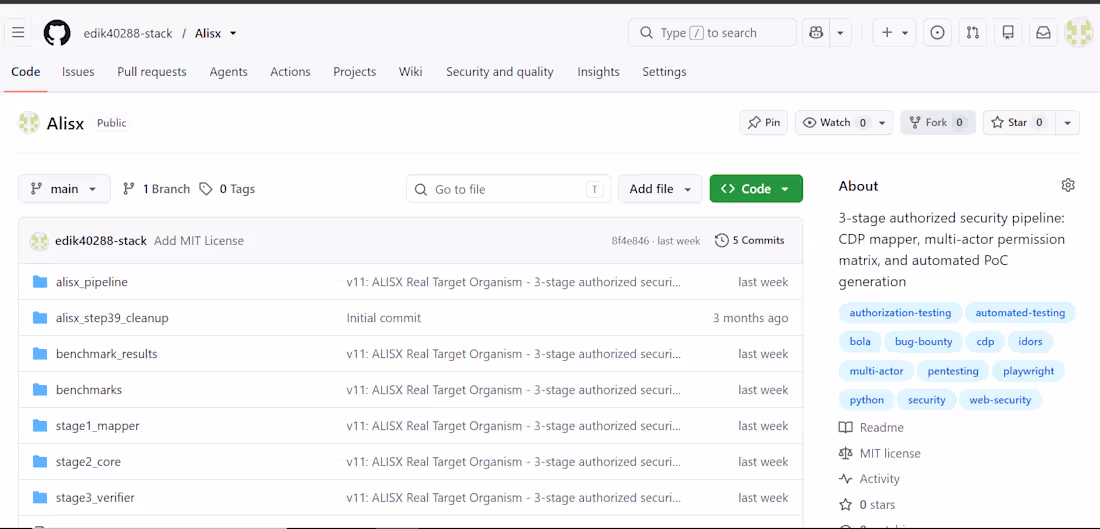Open repositories icon in header

click(1008, 33)
